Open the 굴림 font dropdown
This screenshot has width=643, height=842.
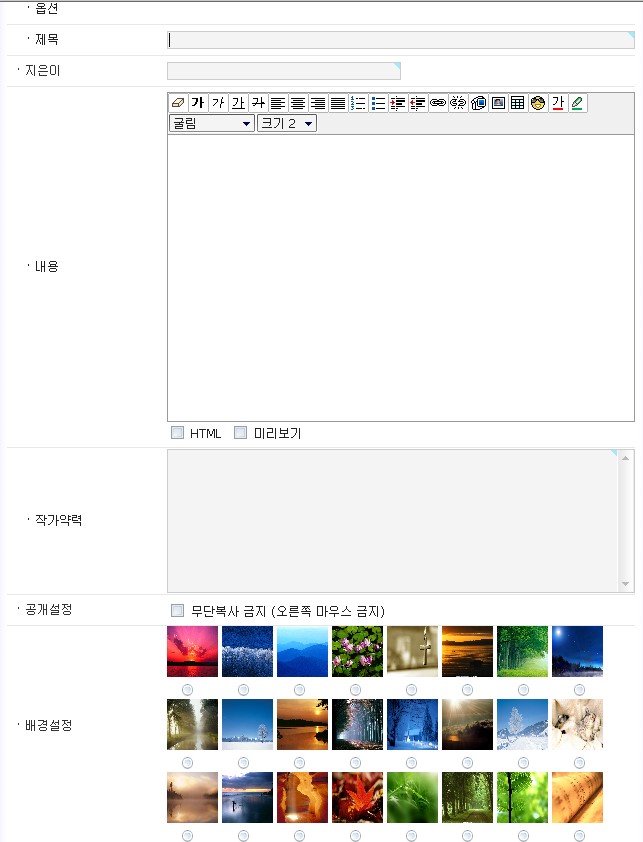212,123
